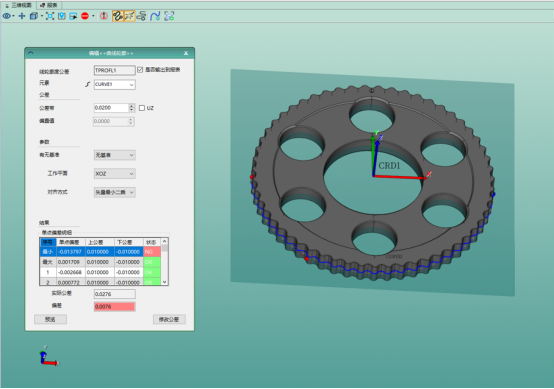
Task: Click the blue cross pan tool
Action: point(22,16)
